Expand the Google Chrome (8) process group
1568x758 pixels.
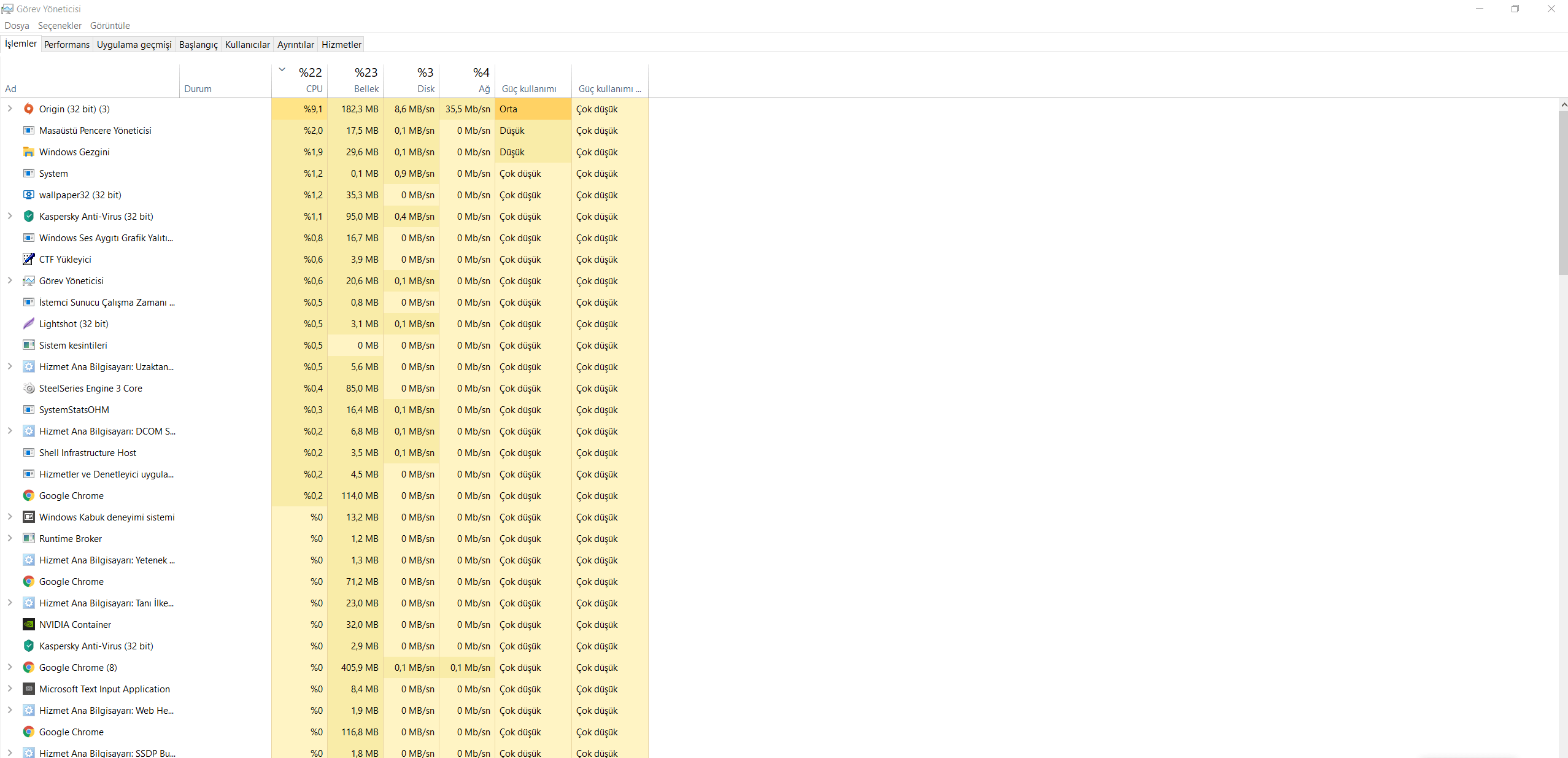(10, 667)
